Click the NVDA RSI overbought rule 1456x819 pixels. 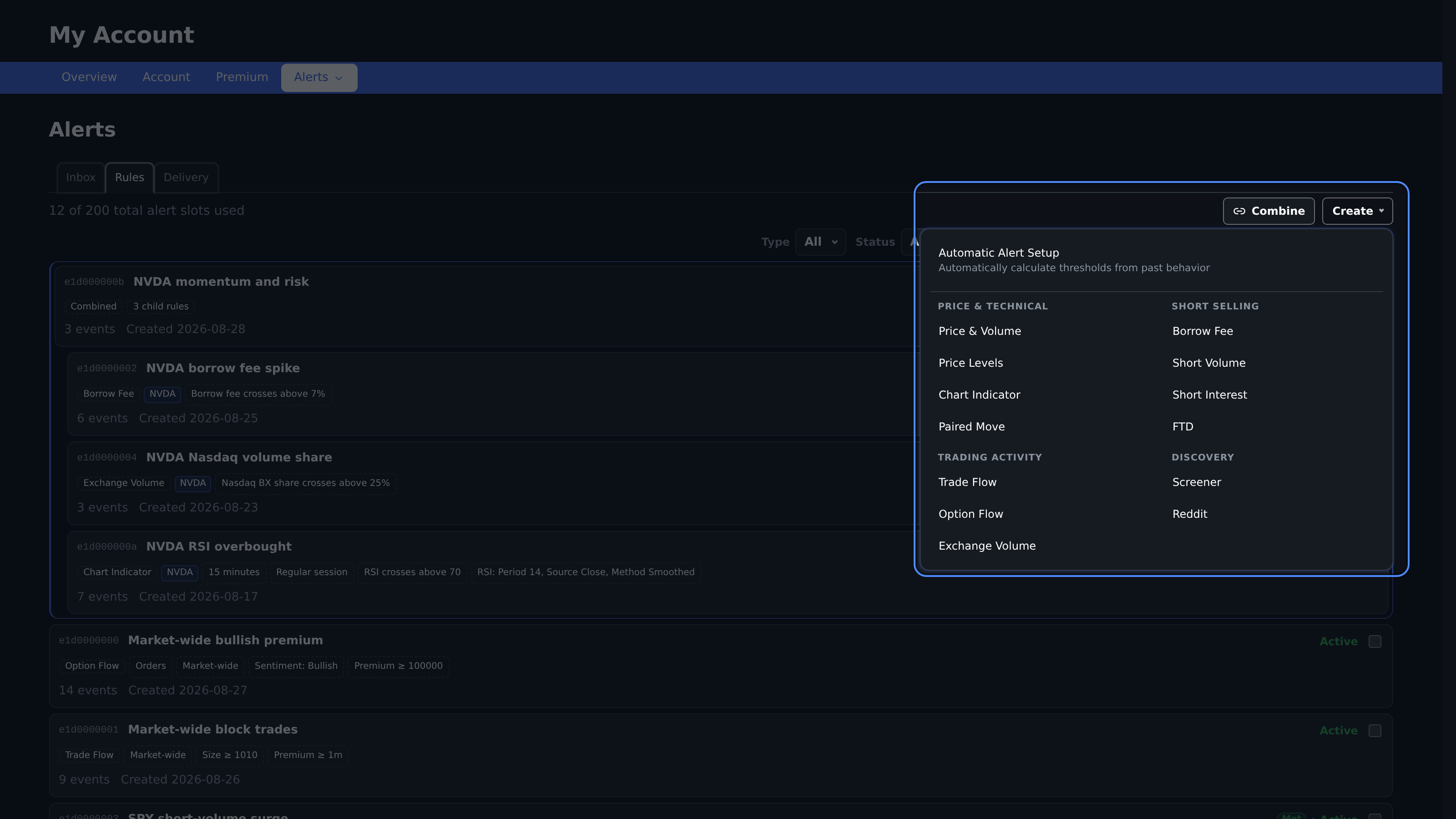click(219, 546)
